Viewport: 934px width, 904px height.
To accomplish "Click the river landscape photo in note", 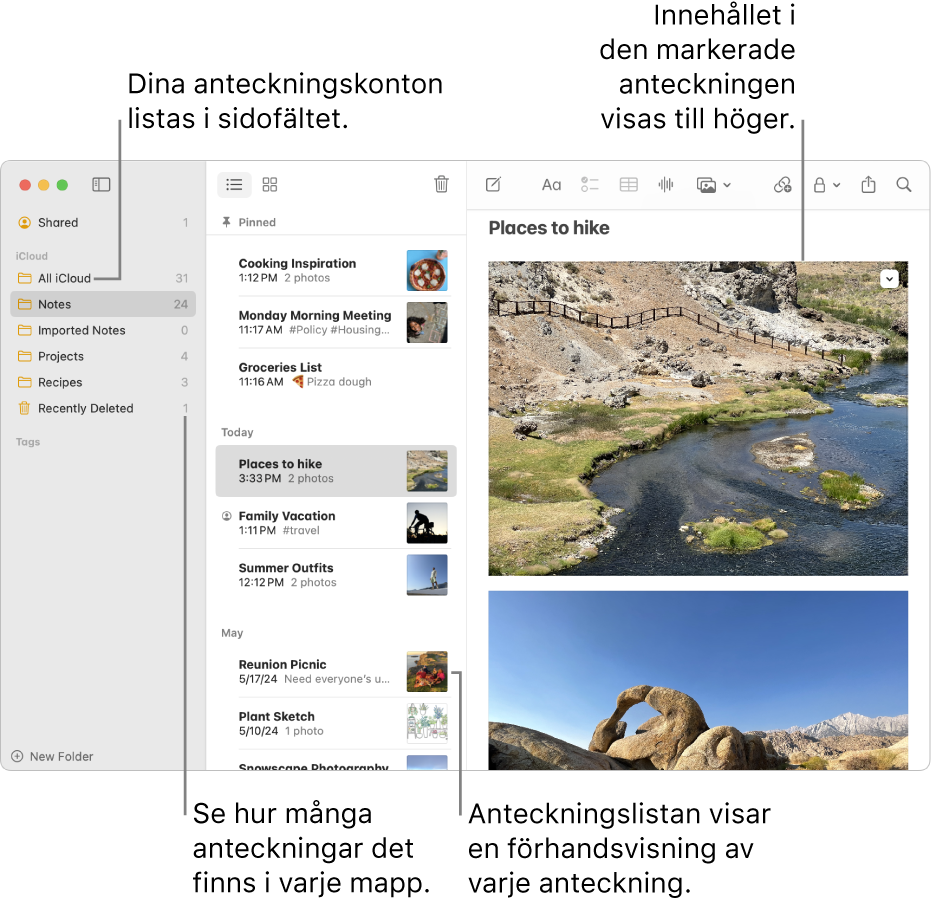I will pos(698,419).
